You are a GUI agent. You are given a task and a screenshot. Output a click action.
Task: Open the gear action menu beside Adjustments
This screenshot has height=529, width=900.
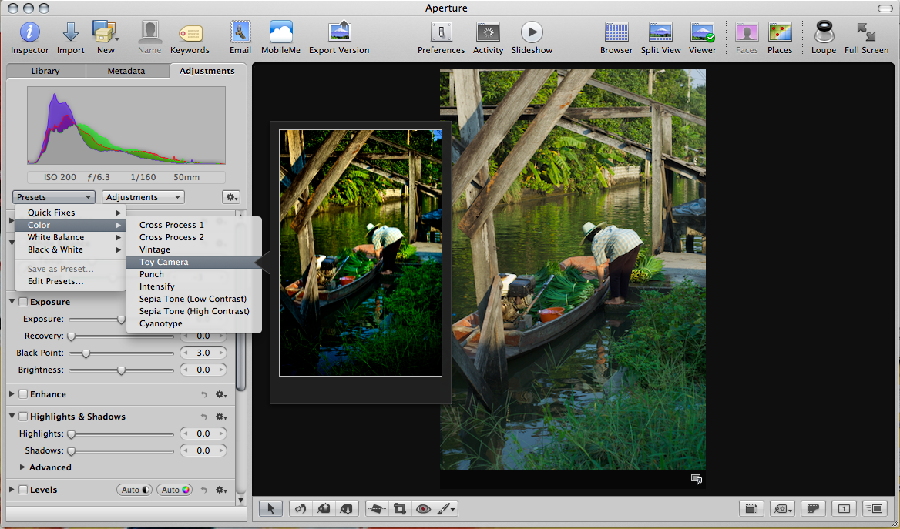[x=231, y=197]
